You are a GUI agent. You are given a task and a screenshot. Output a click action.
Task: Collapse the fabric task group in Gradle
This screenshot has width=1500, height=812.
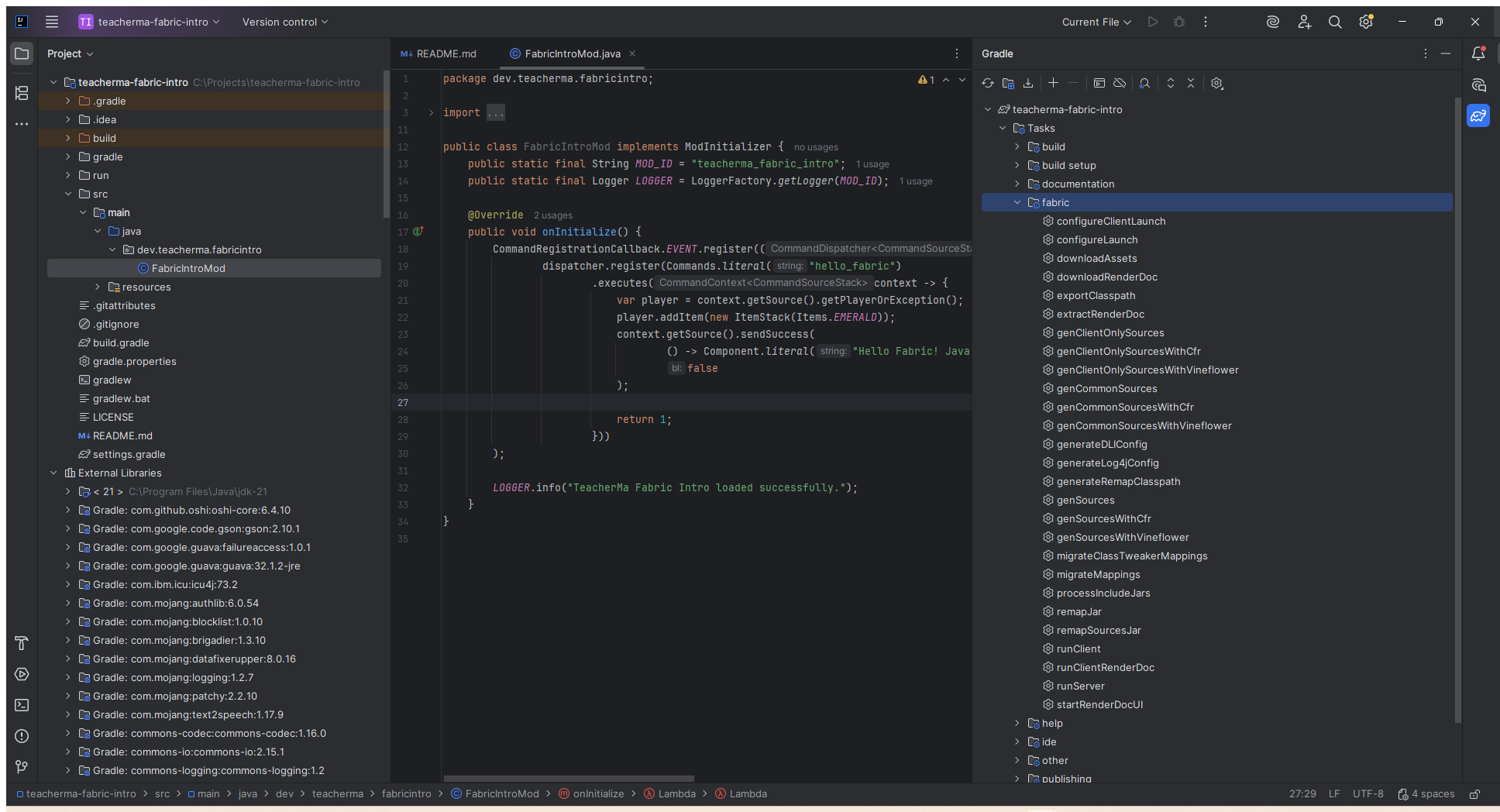(x=1017, y=202)
